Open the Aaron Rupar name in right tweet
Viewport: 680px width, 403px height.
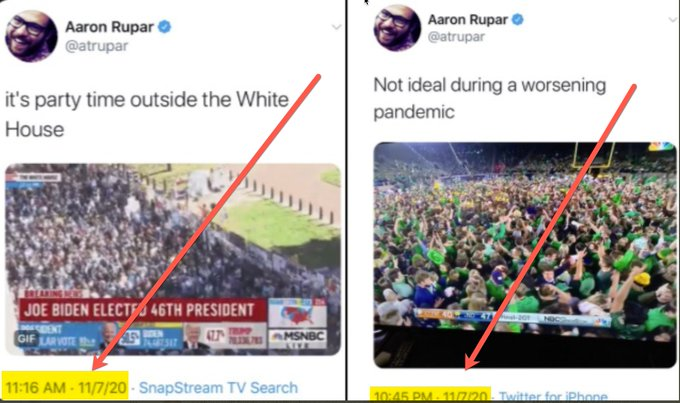(x=468, y=20)
